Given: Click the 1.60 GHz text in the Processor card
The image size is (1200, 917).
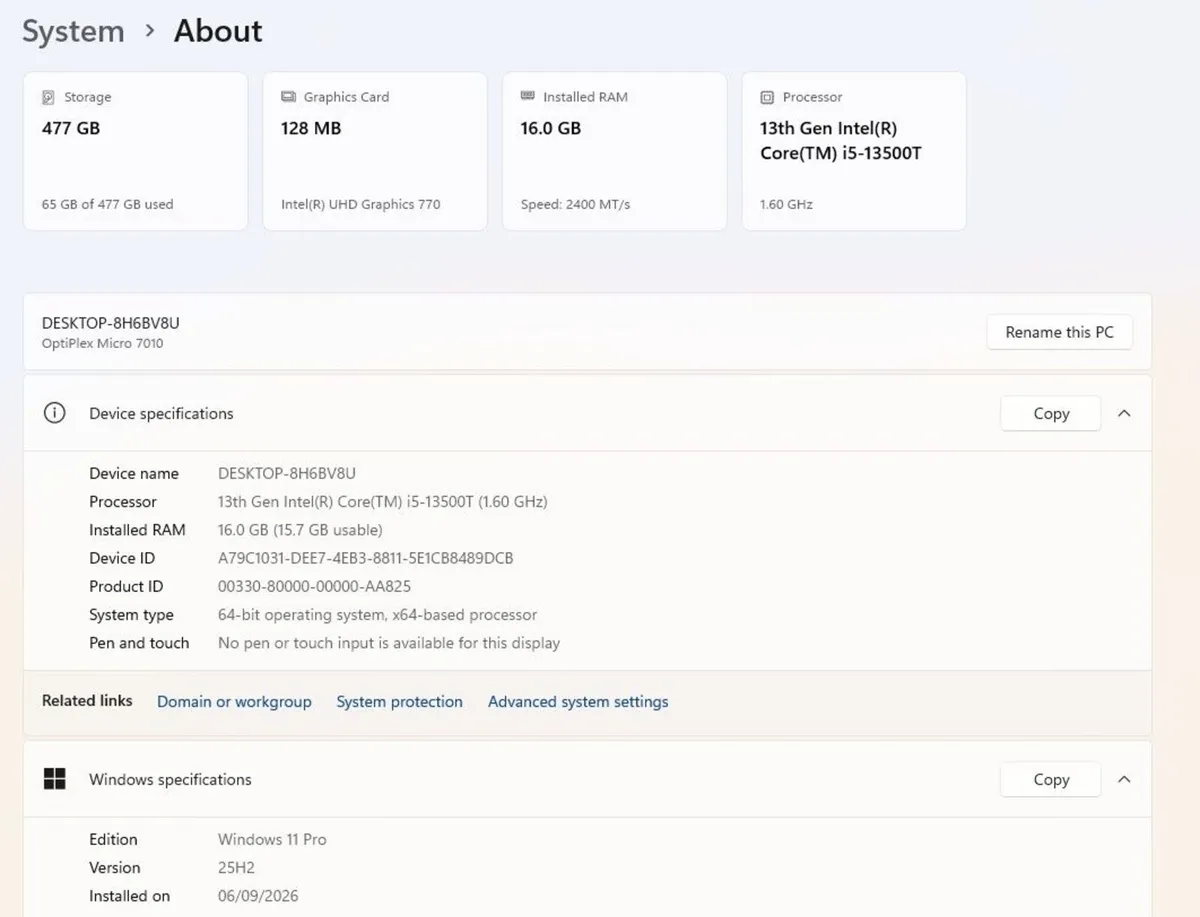Looking at the screenshot, I should (786, 204).
